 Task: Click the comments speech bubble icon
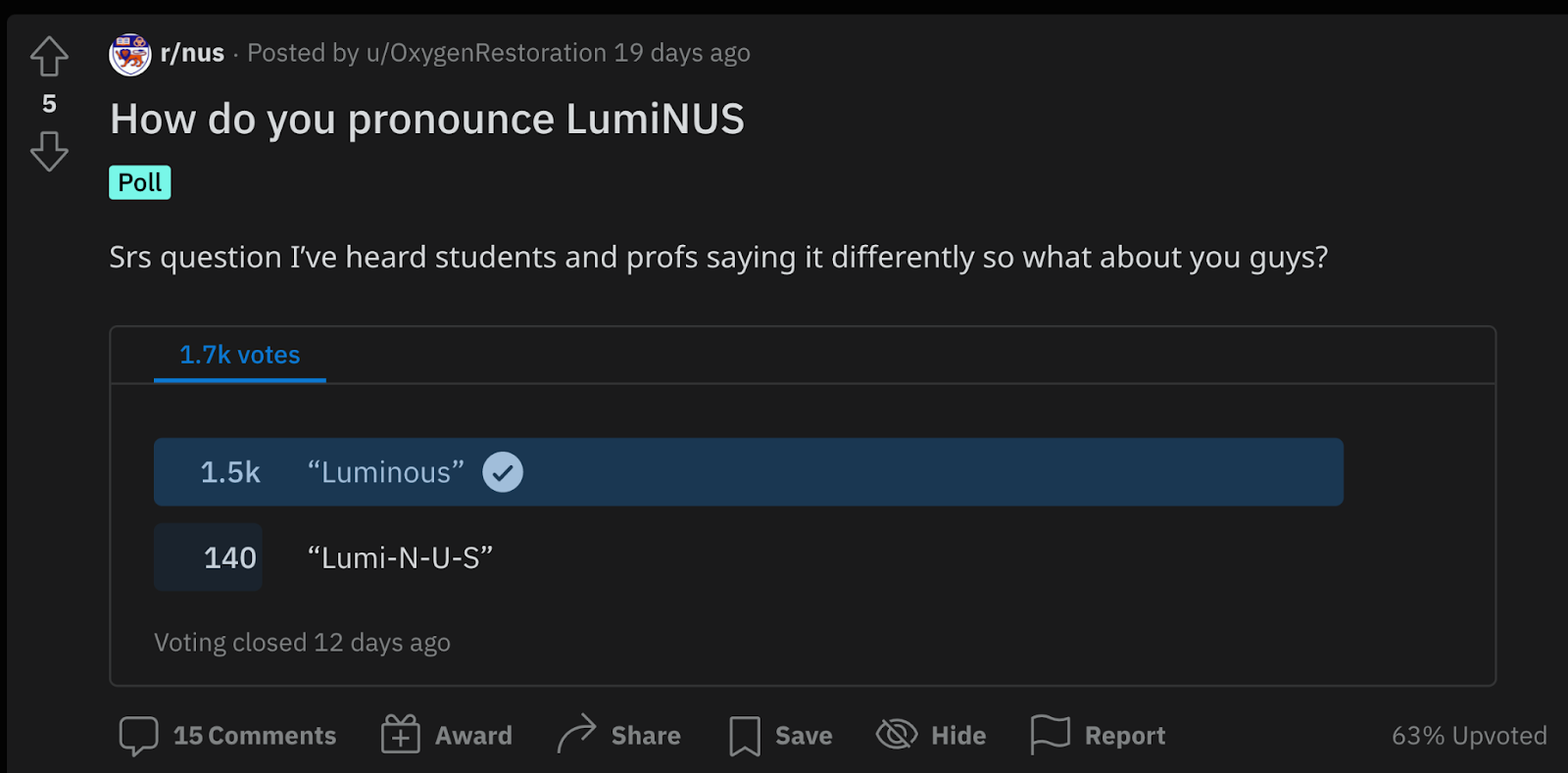[x=138, y=736]
